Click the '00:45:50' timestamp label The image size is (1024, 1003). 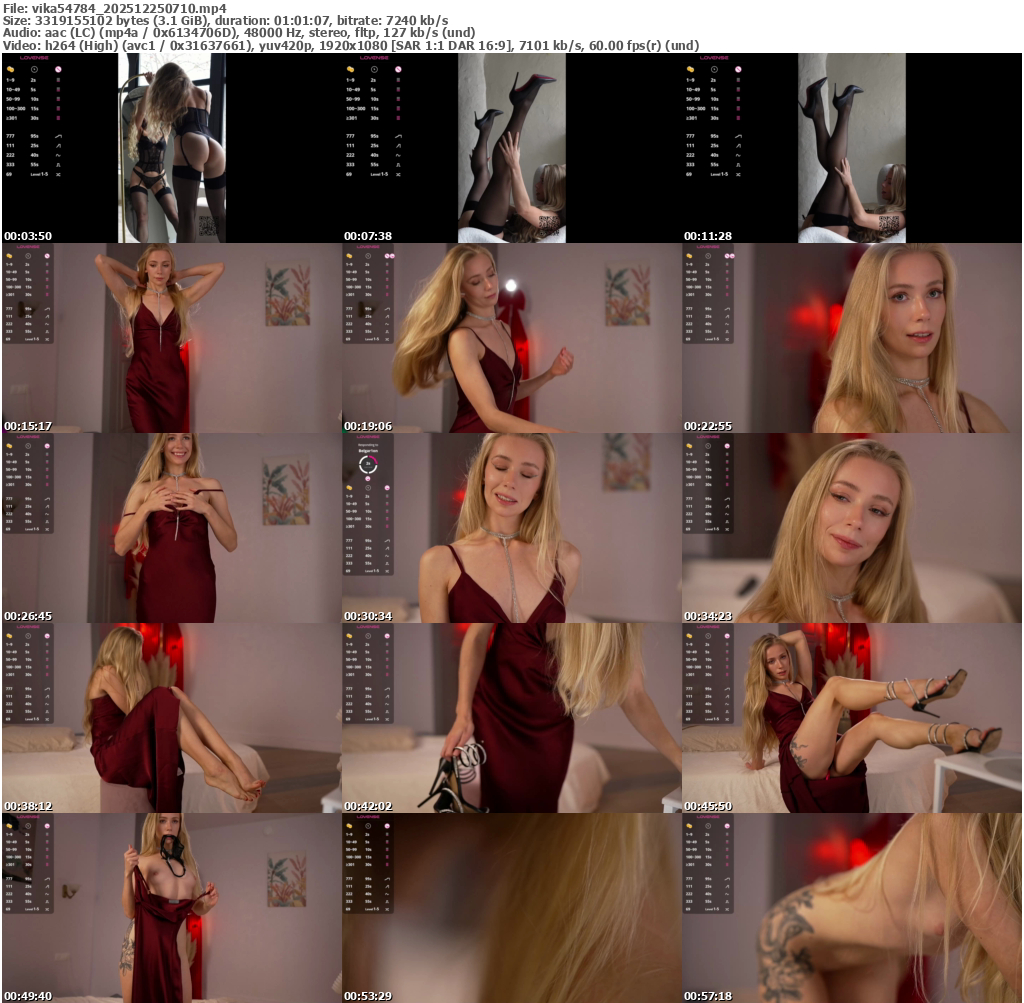pos(708,806)
